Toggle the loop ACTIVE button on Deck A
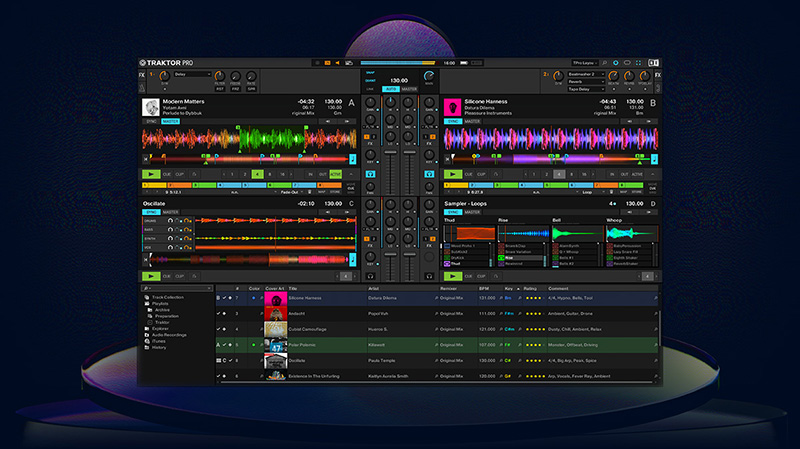Screen dimensions: 800x449 (x=336, y=174)
